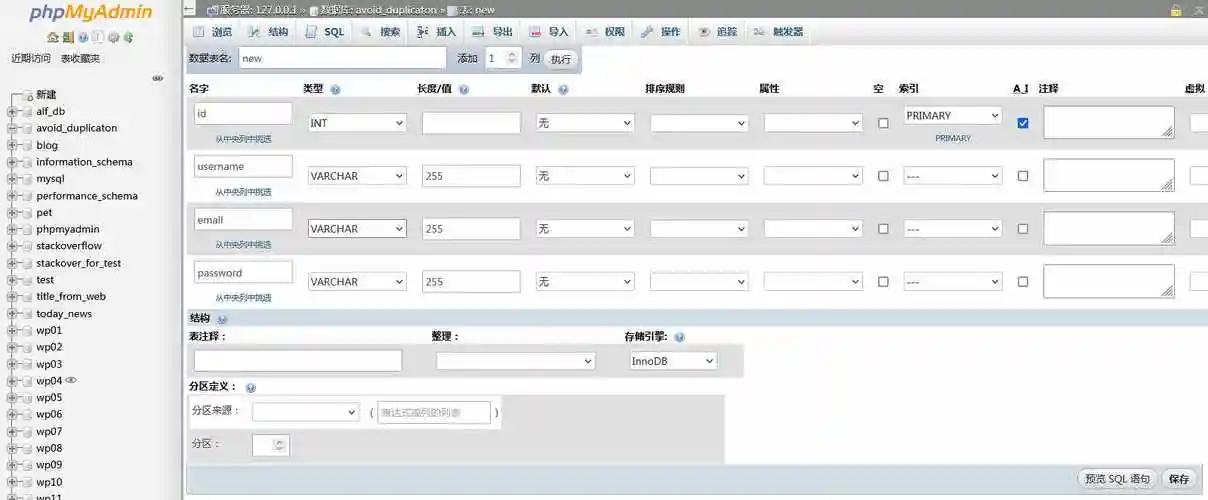
Task: Open the INT type dropdown for id
Action: point(357,123)
